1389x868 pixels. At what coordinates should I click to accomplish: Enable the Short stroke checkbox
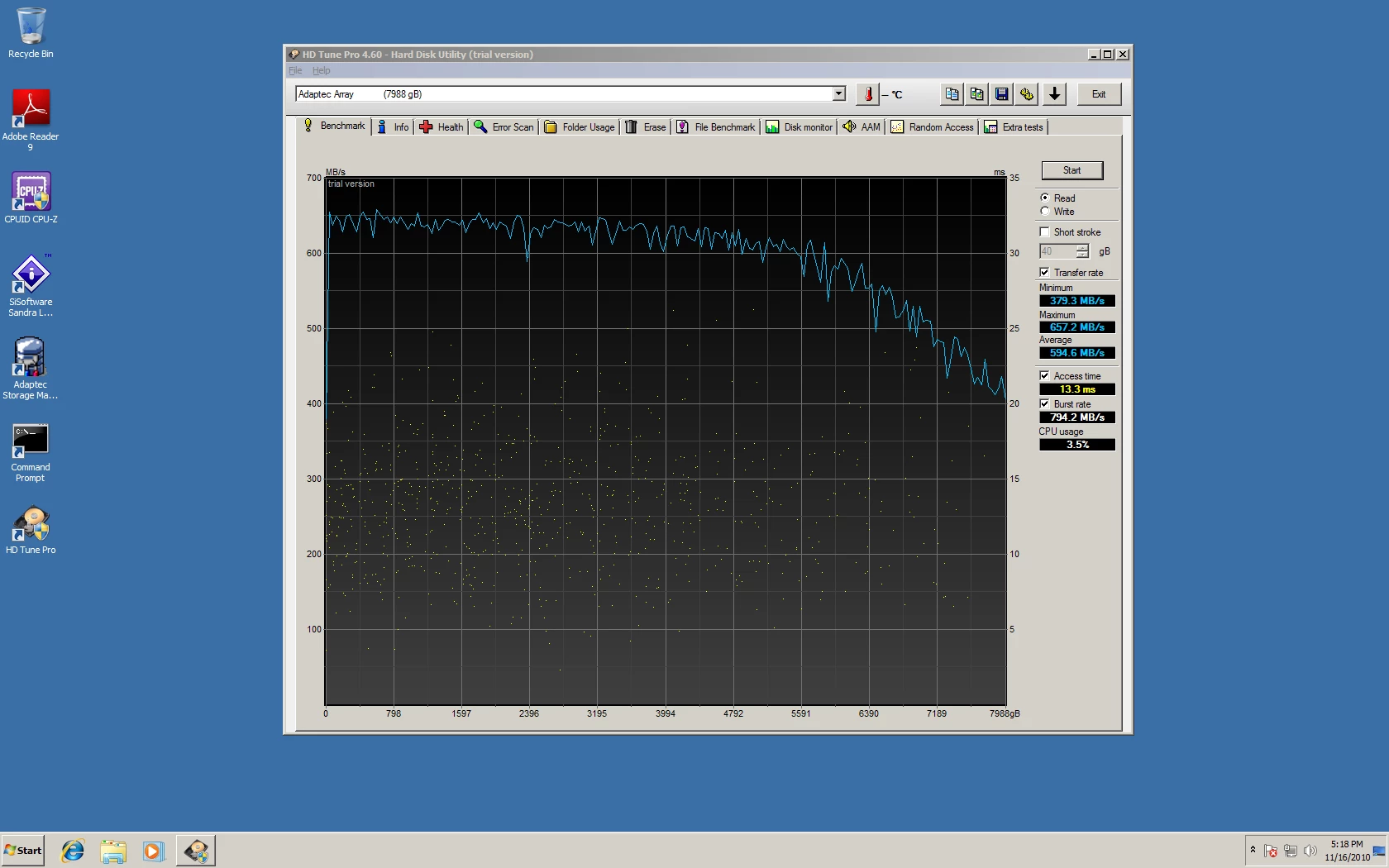1044,232
